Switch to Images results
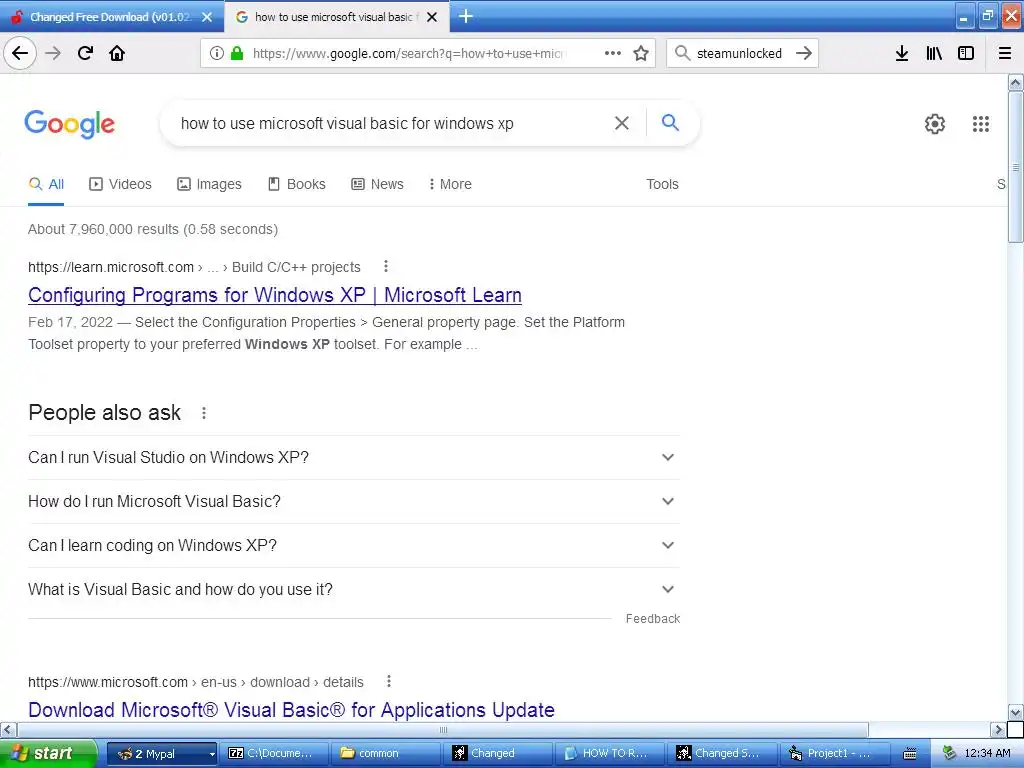1024x768 pixels. [209, 184]
